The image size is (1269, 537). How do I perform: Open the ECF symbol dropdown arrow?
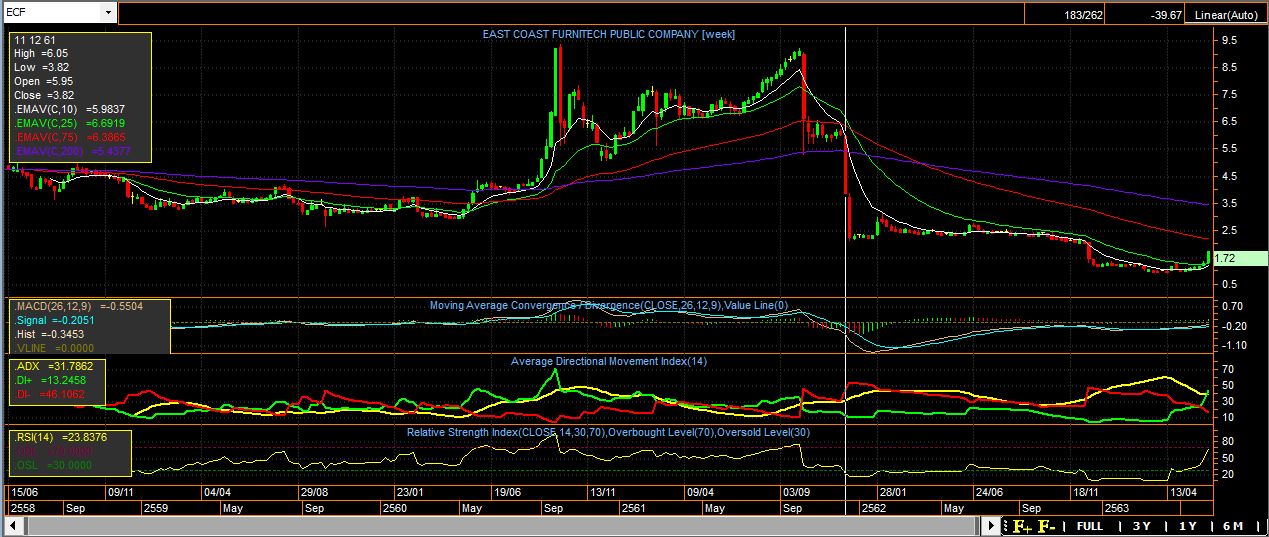click(x=108, y=13)
